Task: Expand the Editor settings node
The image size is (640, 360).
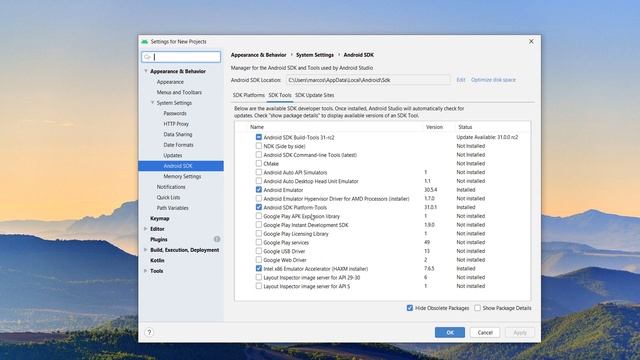Action: [146, 229]
